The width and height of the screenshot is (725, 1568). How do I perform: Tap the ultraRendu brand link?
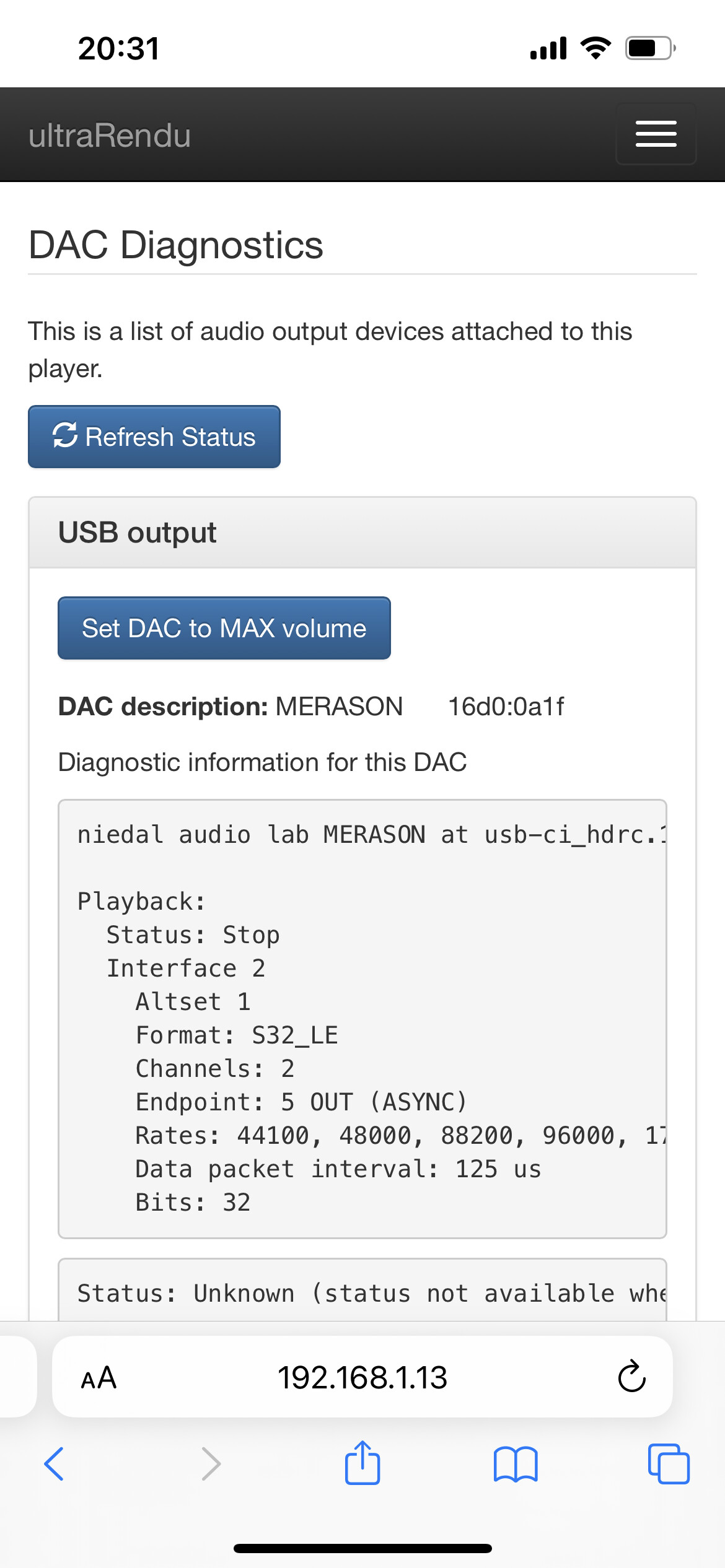pyautogui.click(x=110, y=136)
